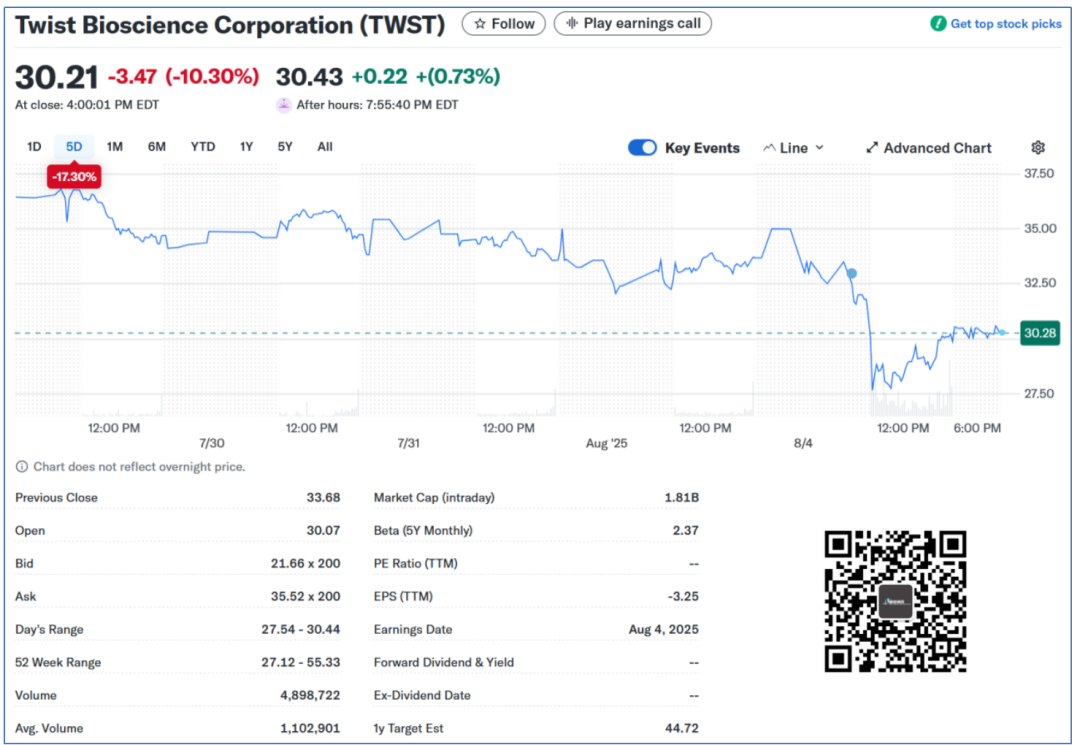Select the 5D time range tab
Viewport: 1080px width, 745px height.
74,147
